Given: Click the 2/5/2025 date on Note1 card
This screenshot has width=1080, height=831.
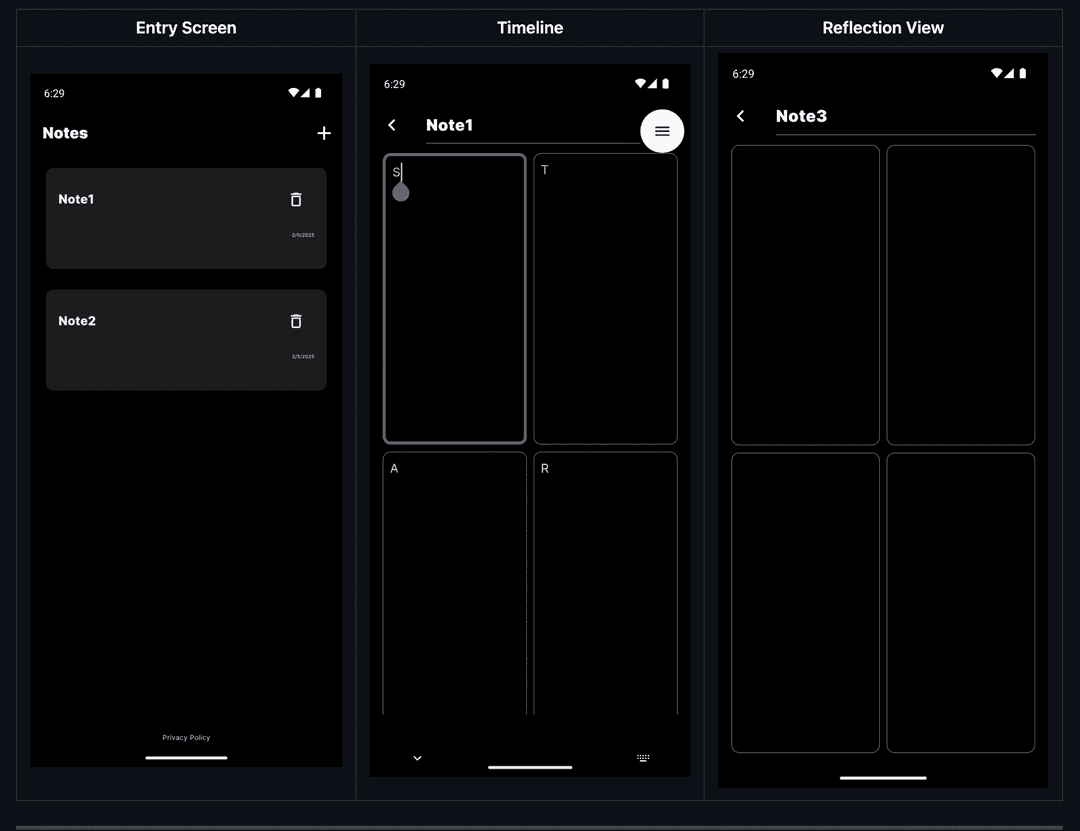Looking at the screenshot, I should coord(303,235).
